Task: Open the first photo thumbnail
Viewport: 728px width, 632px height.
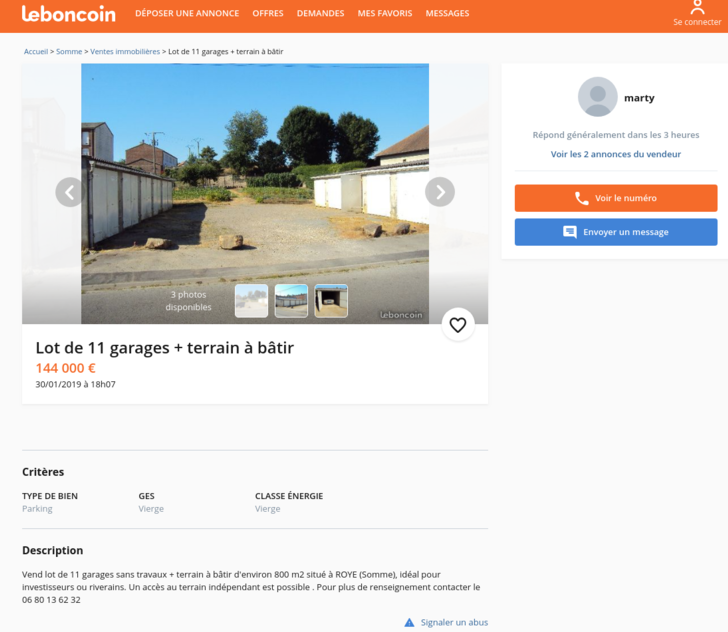Action: [x=251, y=301]
